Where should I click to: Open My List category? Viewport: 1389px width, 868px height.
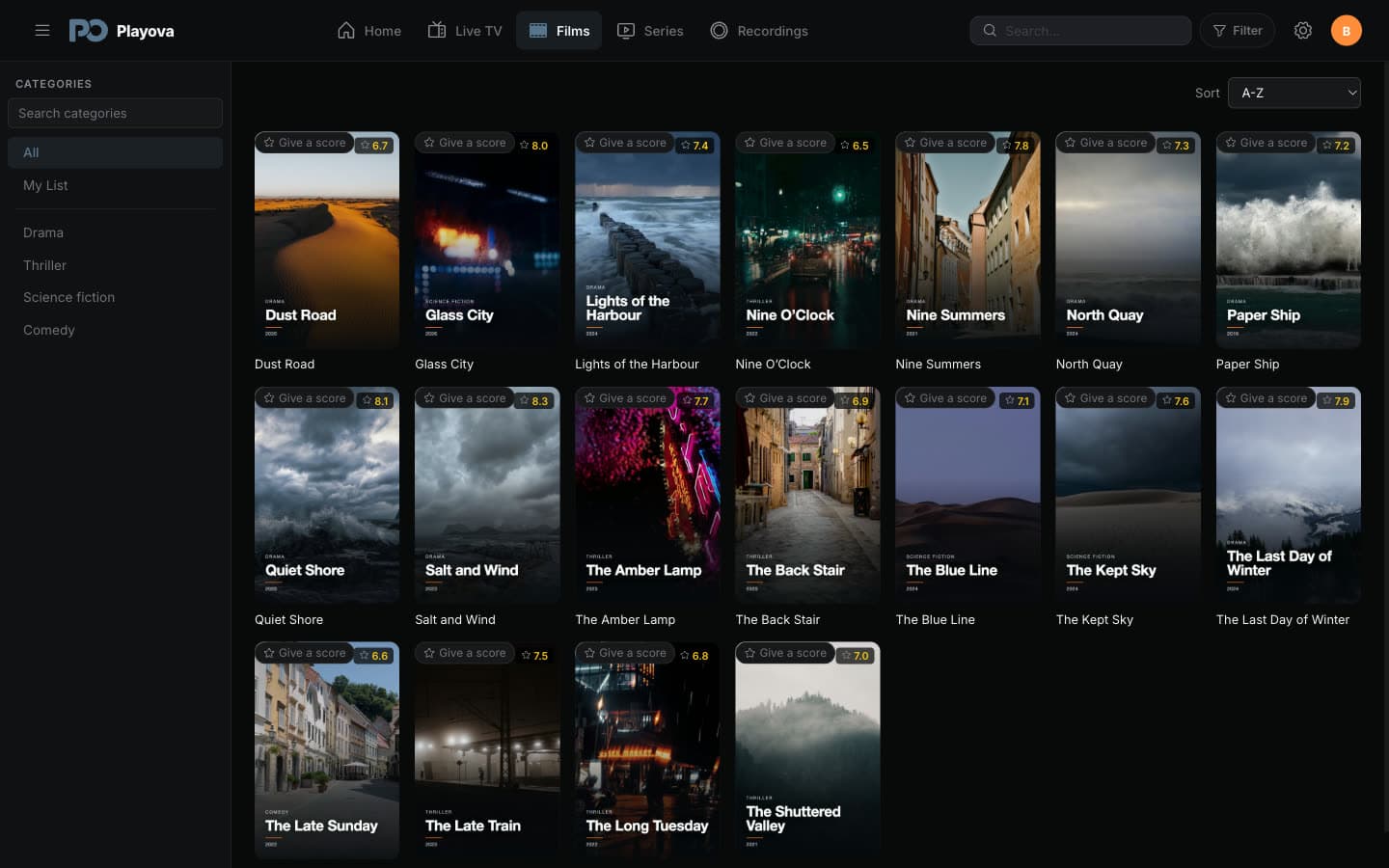[x=115, y=185]
